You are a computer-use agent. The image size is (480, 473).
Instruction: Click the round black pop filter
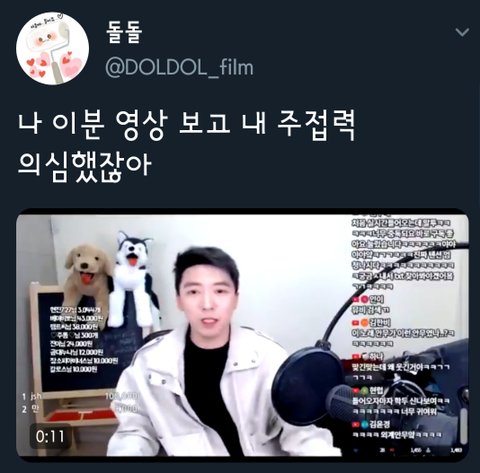306,385
